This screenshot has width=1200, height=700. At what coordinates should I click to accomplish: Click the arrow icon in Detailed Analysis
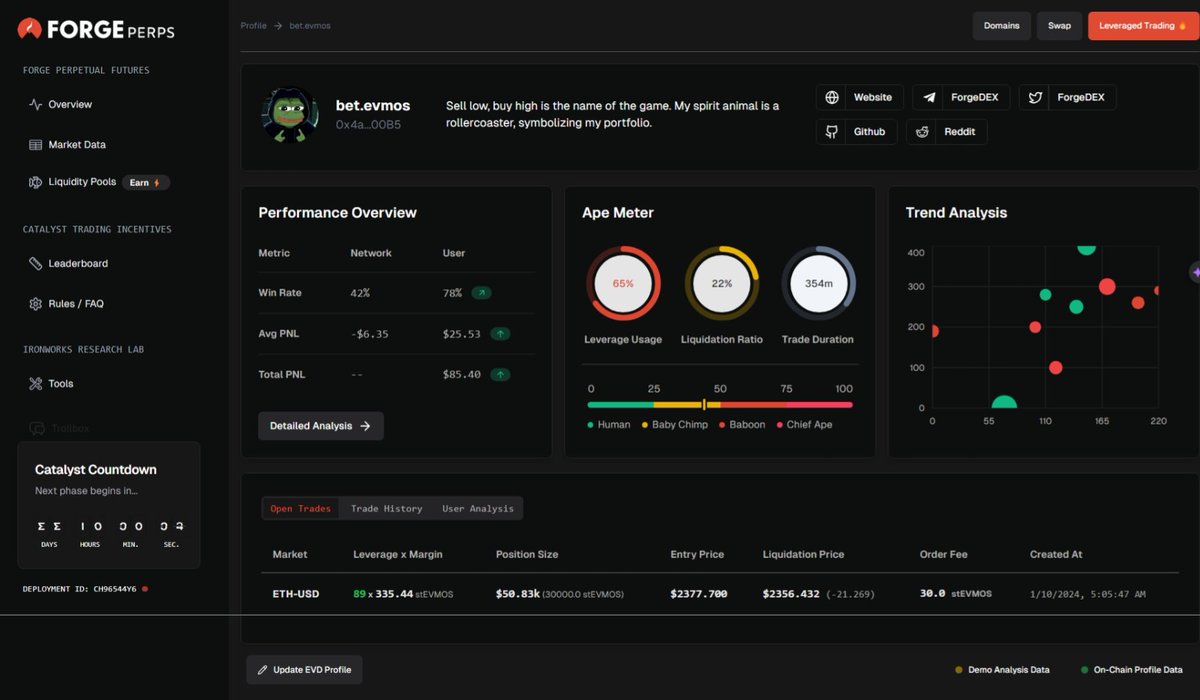365,426
